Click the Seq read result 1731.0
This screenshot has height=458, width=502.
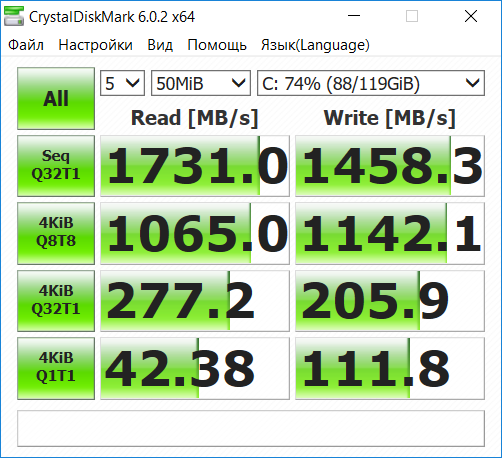click(195, 166)
